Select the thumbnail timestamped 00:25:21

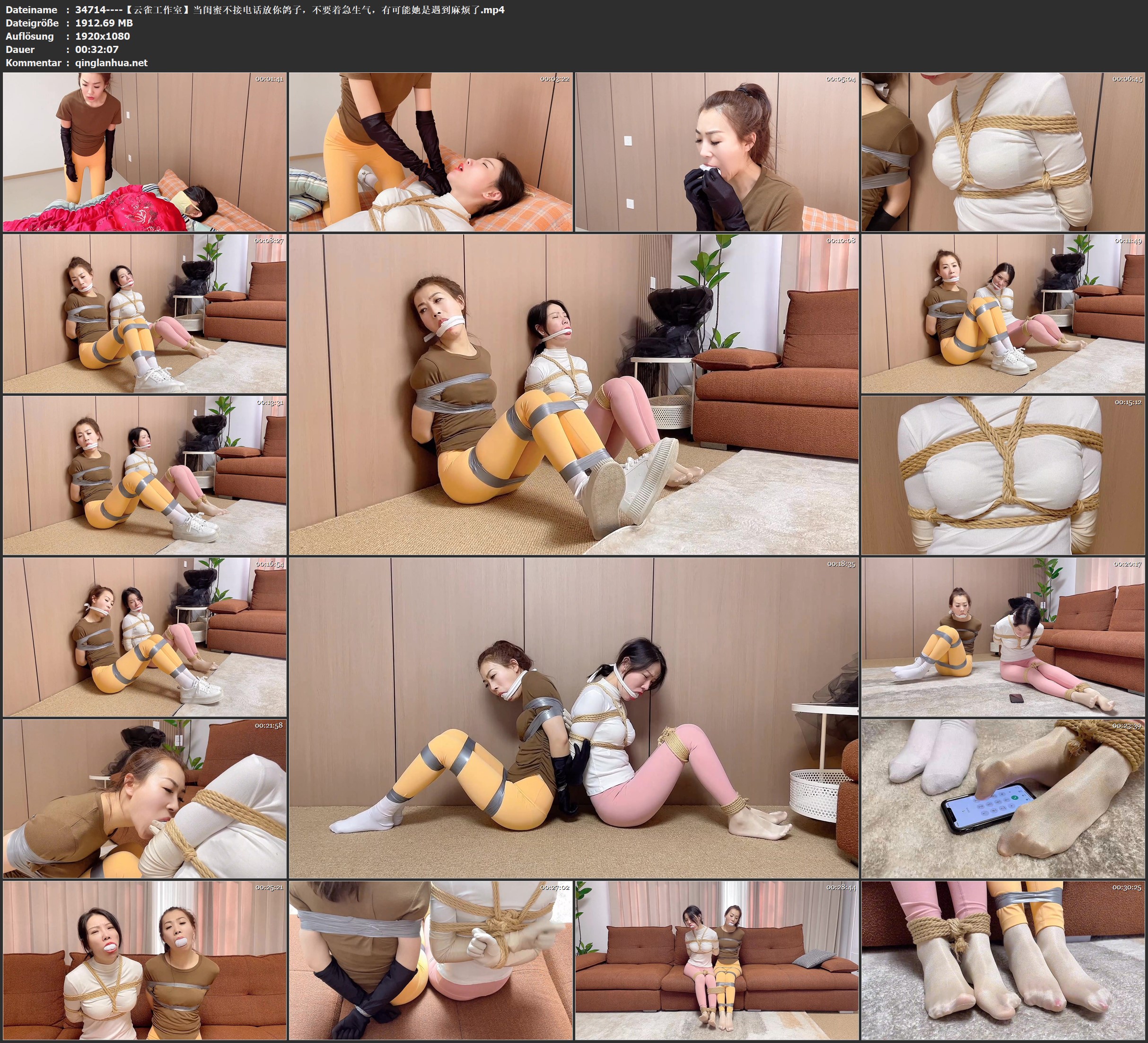[145, 960]
